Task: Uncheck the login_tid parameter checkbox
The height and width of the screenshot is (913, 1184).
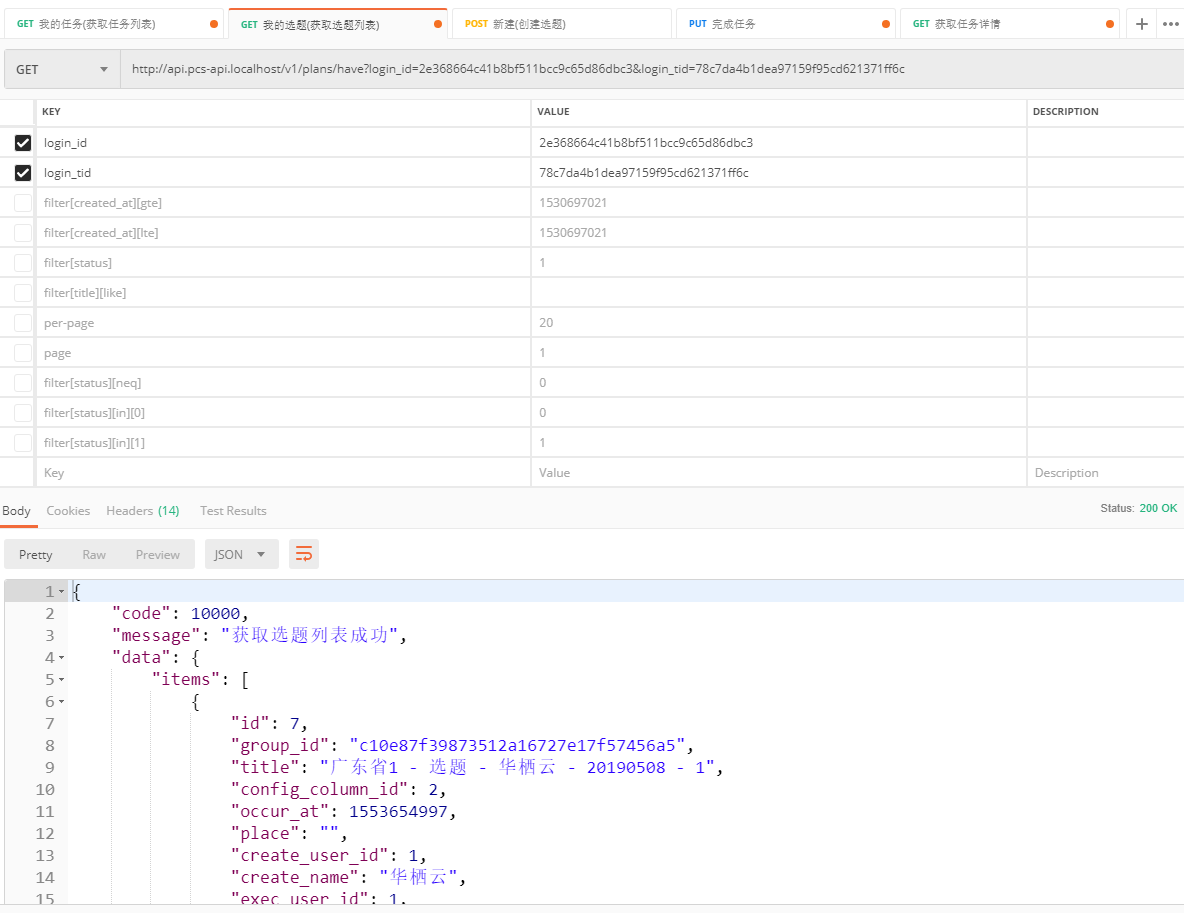Action: coord(23,173)
